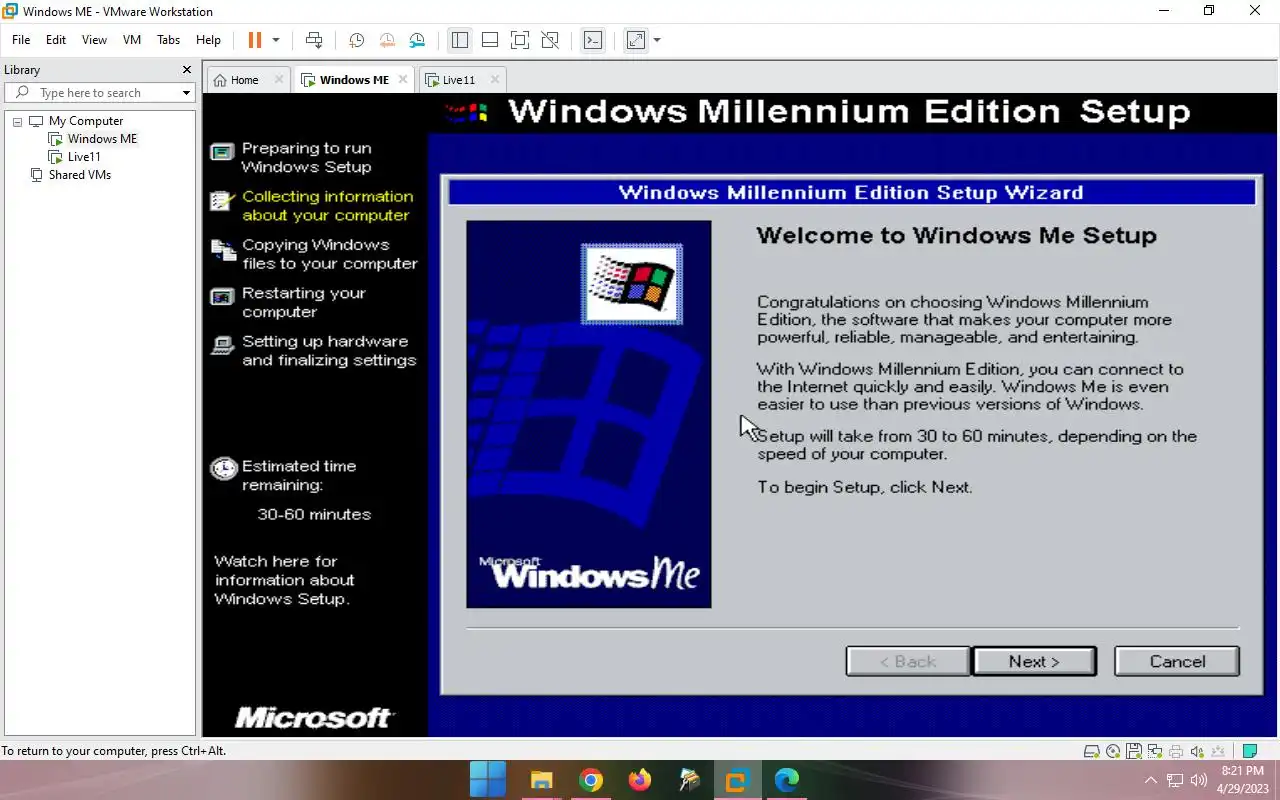Click the sound card status bar icon
1280x800 pixels.
[1197, 751]
